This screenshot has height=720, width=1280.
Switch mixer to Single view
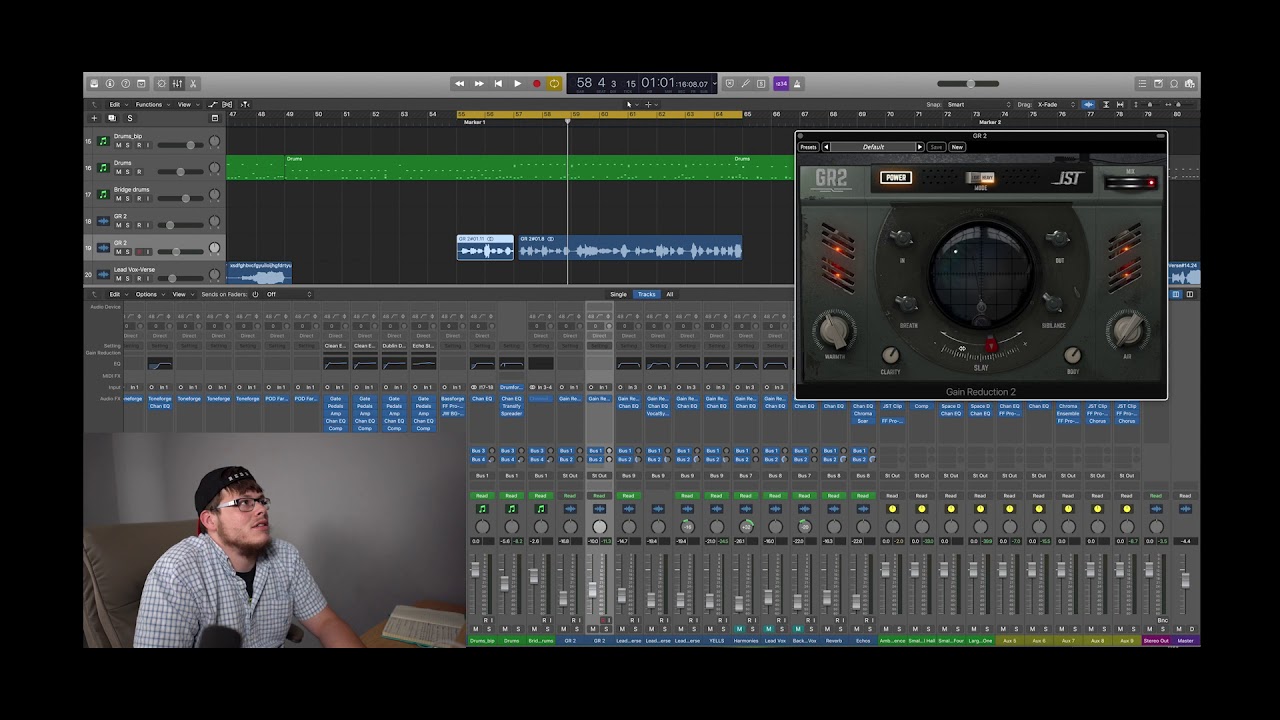[x=619, y=294]
